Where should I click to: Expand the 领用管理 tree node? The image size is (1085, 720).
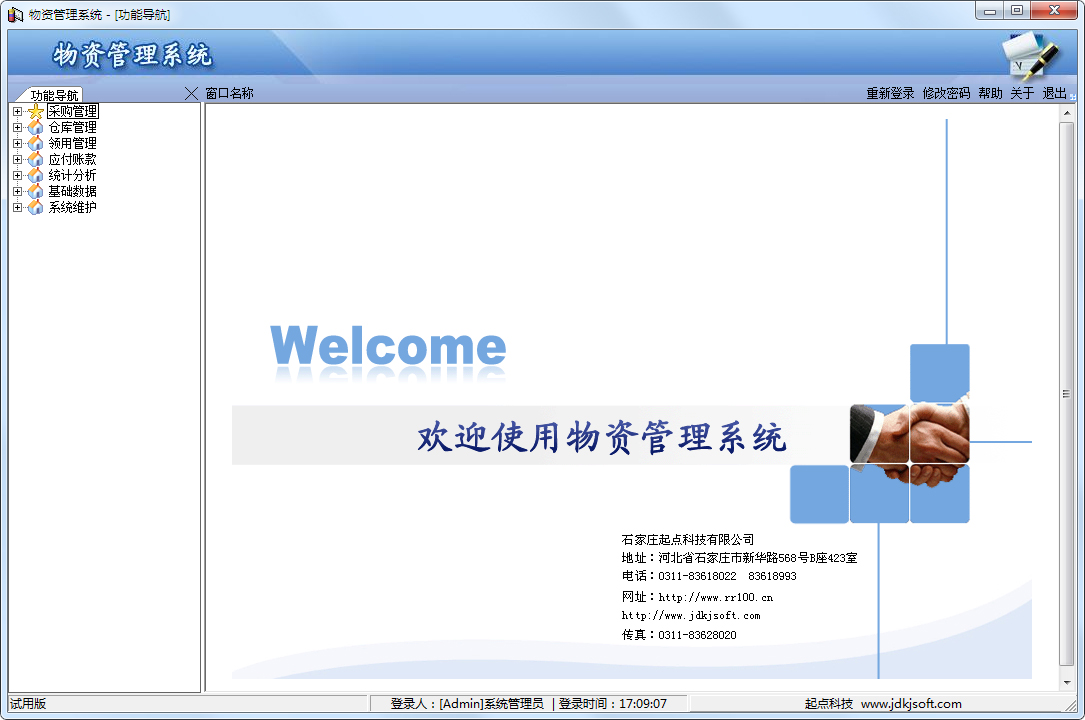point(17,143)
